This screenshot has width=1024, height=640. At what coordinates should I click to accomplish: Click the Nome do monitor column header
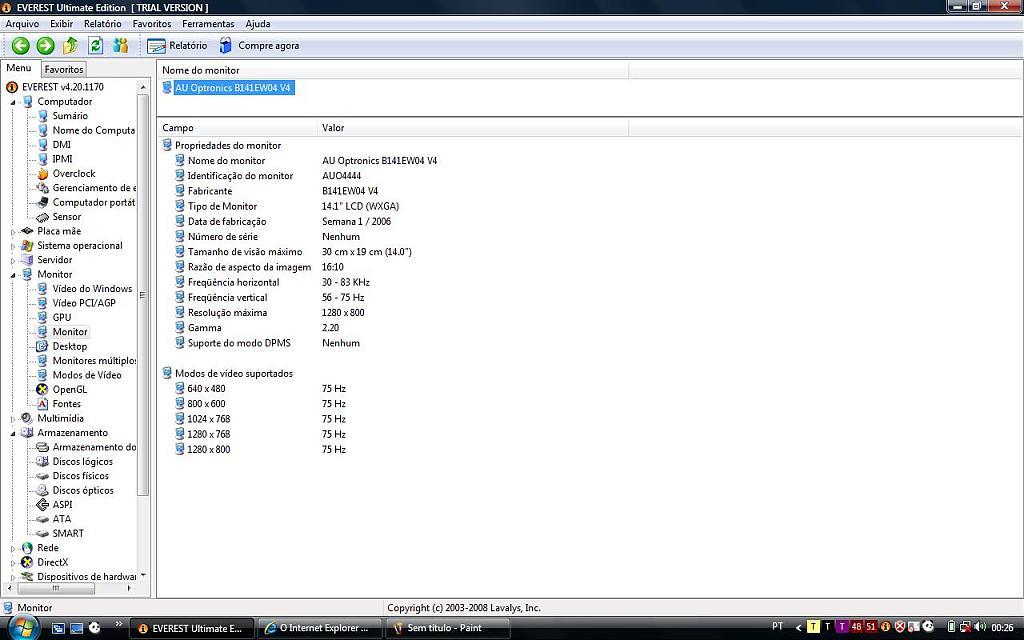click(392, 70)
